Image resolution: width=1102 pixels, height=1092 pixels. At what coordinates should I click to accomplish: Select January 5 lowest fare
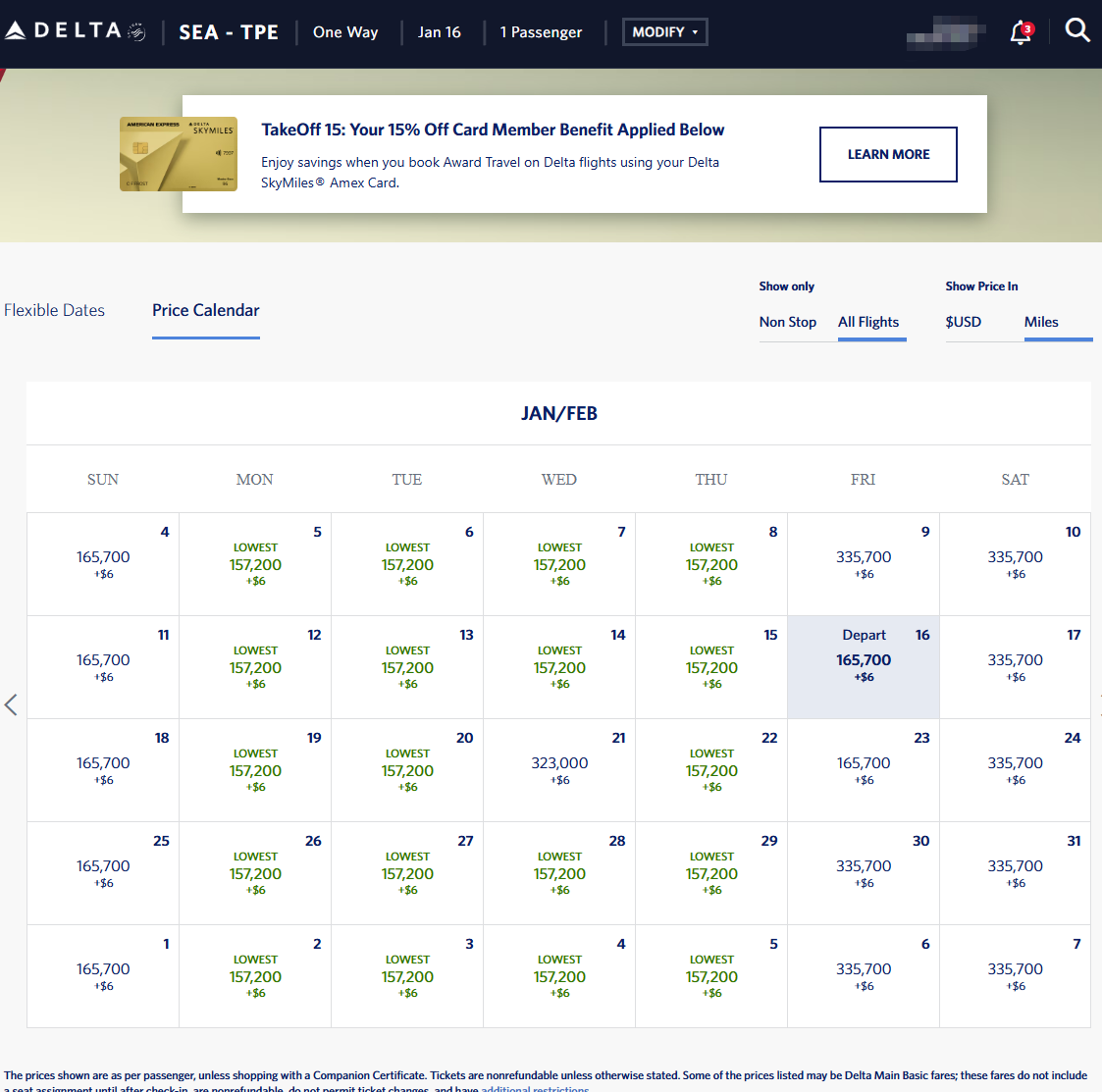[255, 564]
